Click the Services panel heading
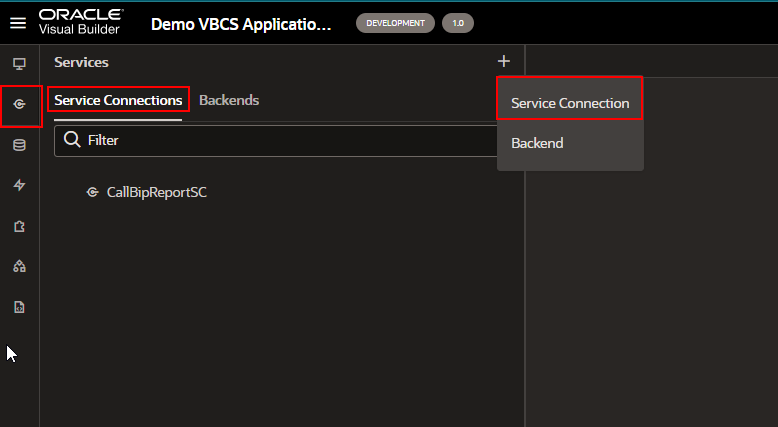The image size is (778, 427). 81,62
